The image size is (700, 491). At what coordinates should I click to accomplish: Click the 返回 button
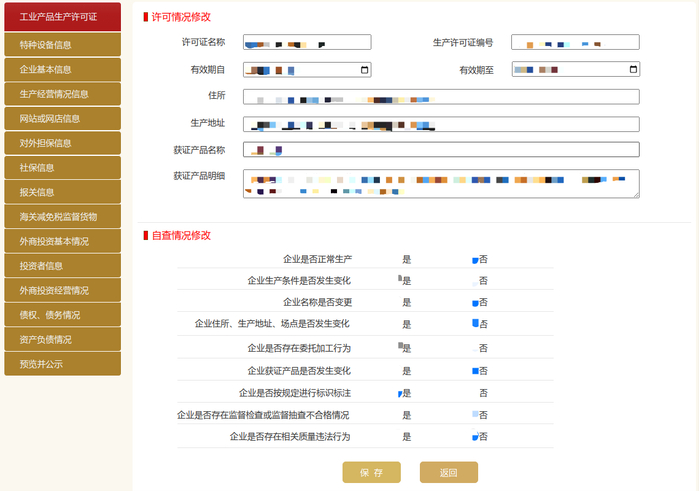click(x=449, y=472)
